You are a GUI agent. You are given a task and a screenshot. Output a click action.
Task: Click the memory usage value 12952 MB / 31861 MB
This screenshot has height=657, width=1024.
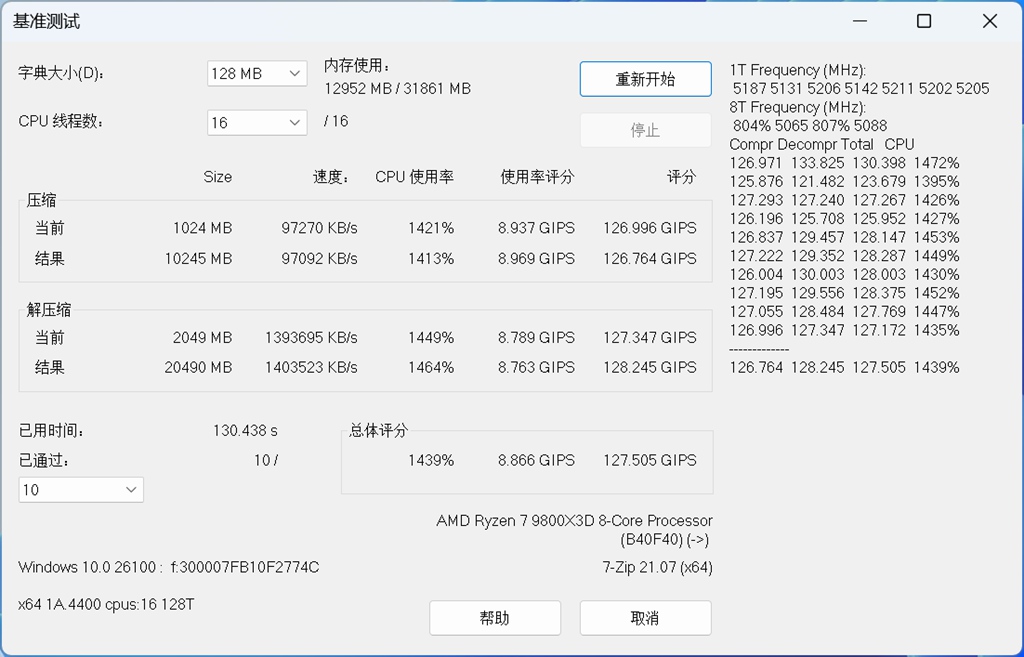coord(398,89)
